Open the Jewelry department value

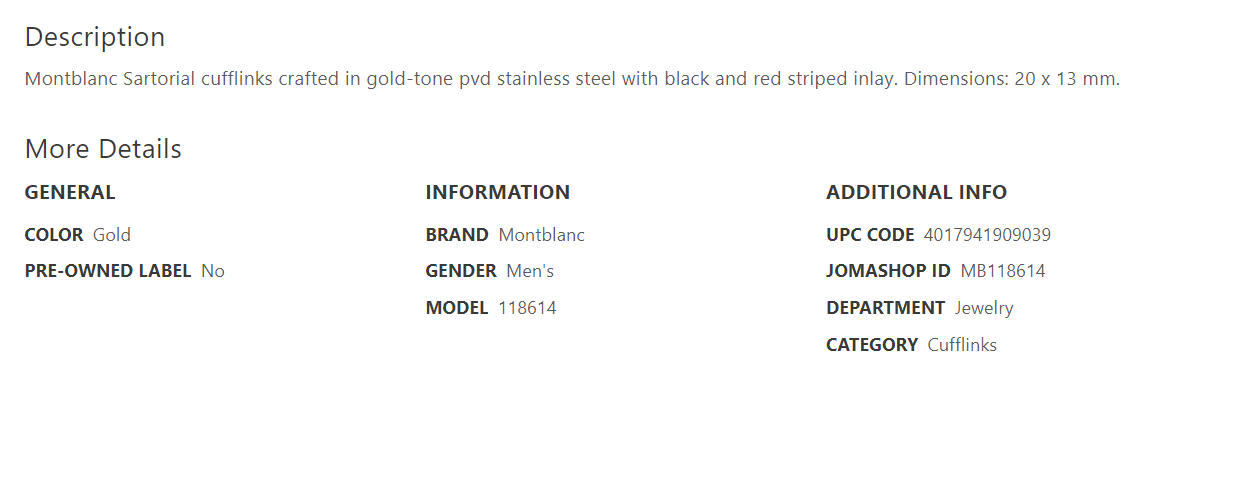984,308
